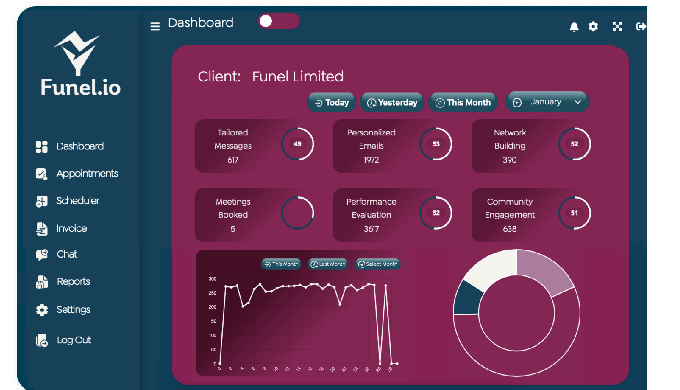This screenshot has width=680, height=390.
Task: Show This Month in the line chart
Action: [281, 264]
